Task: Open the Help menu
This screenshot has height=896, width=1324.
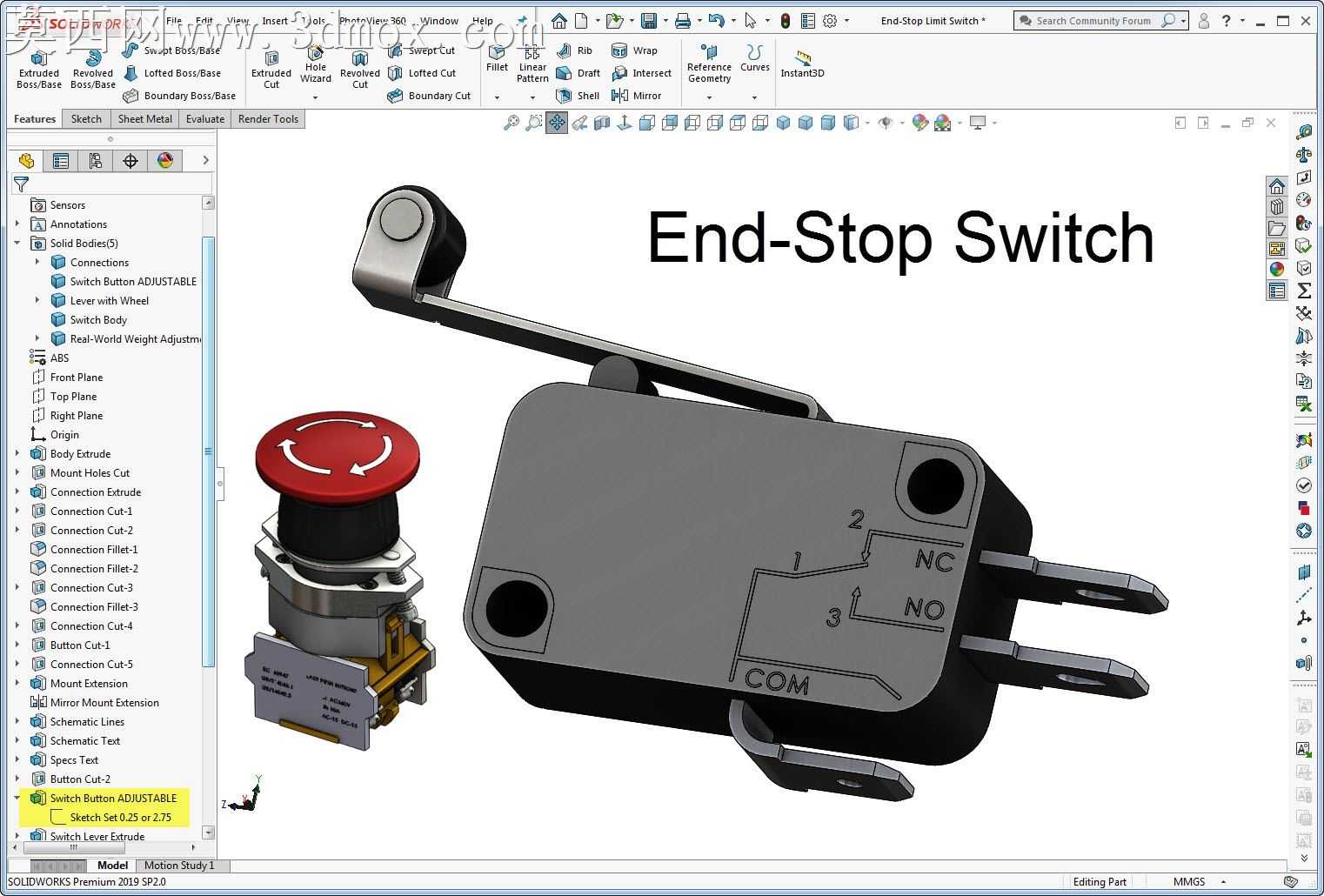Action: [483, 21]
